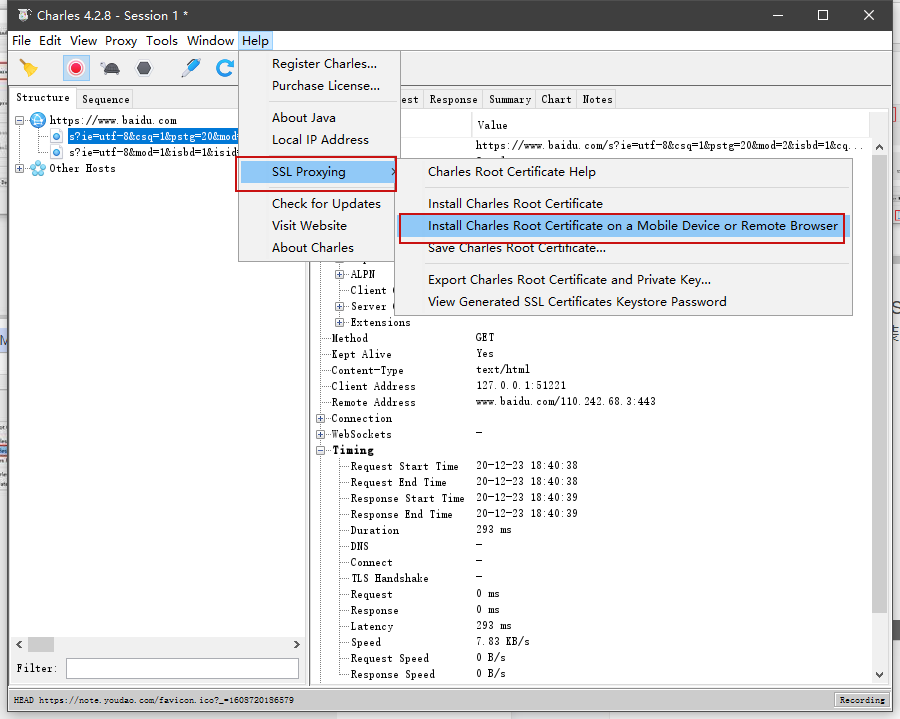This screenshot has height=719, width=900.
Task: Click the vertical scrollbar down arrow
Action: click(879, 675)
